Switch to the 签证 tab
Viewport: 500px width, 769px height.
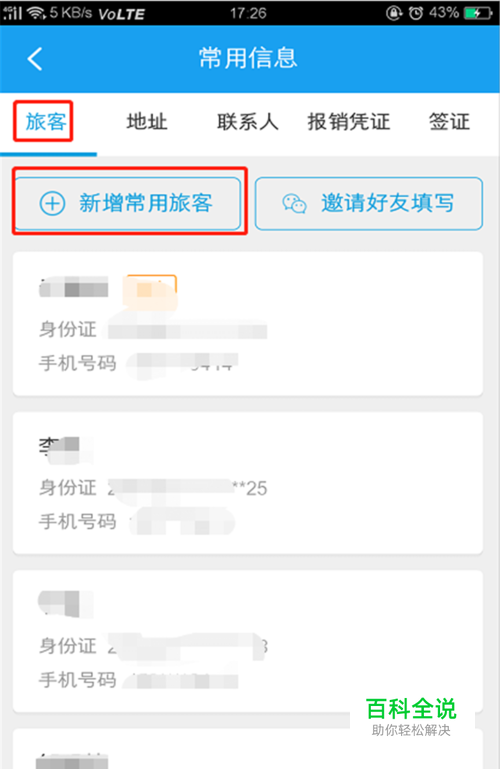click(450, 121)
